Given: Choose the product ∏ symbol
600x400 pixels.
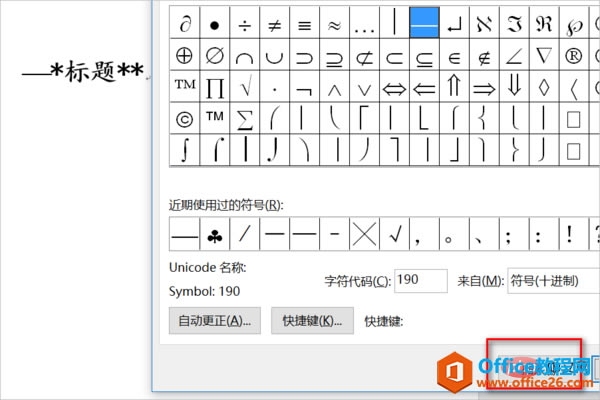Looking at the screenshot, I should coord(214,86).
